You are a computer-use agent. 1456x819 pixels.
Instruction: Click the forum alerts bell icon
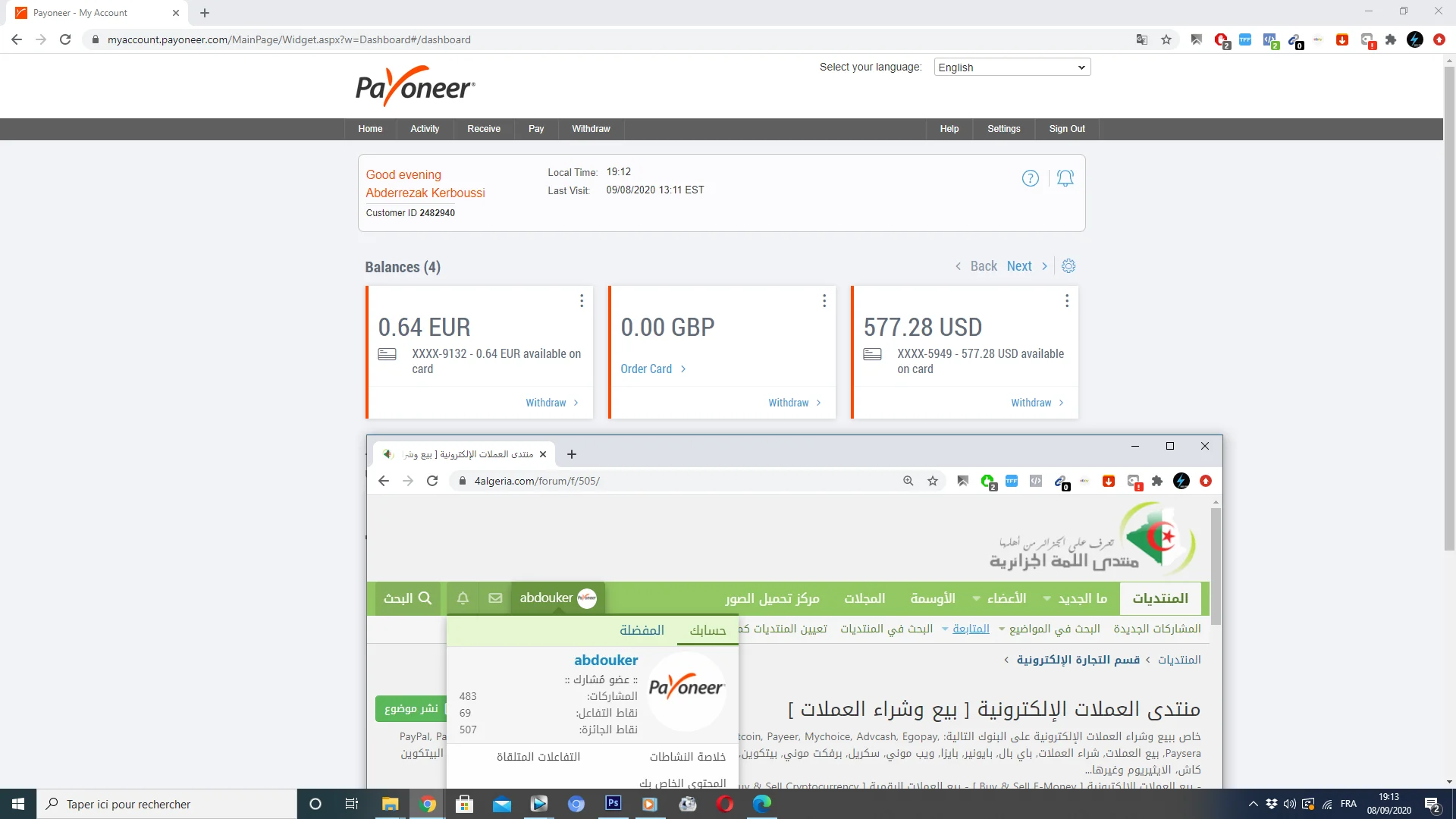pyautogui.click(x=463, y=598)
